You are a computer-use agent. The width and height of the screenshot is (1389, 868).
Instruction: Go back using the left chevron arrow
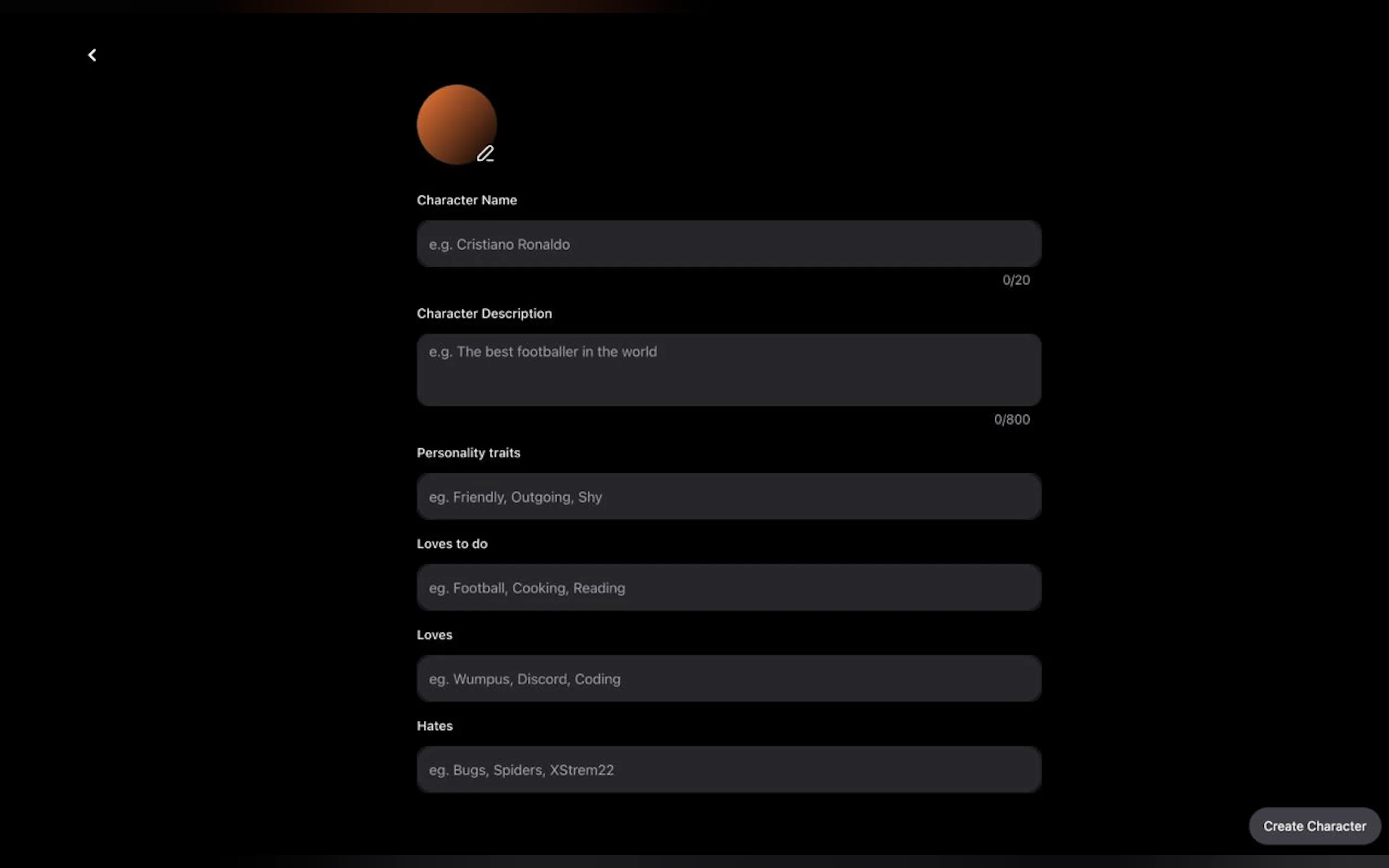(92, 55)
